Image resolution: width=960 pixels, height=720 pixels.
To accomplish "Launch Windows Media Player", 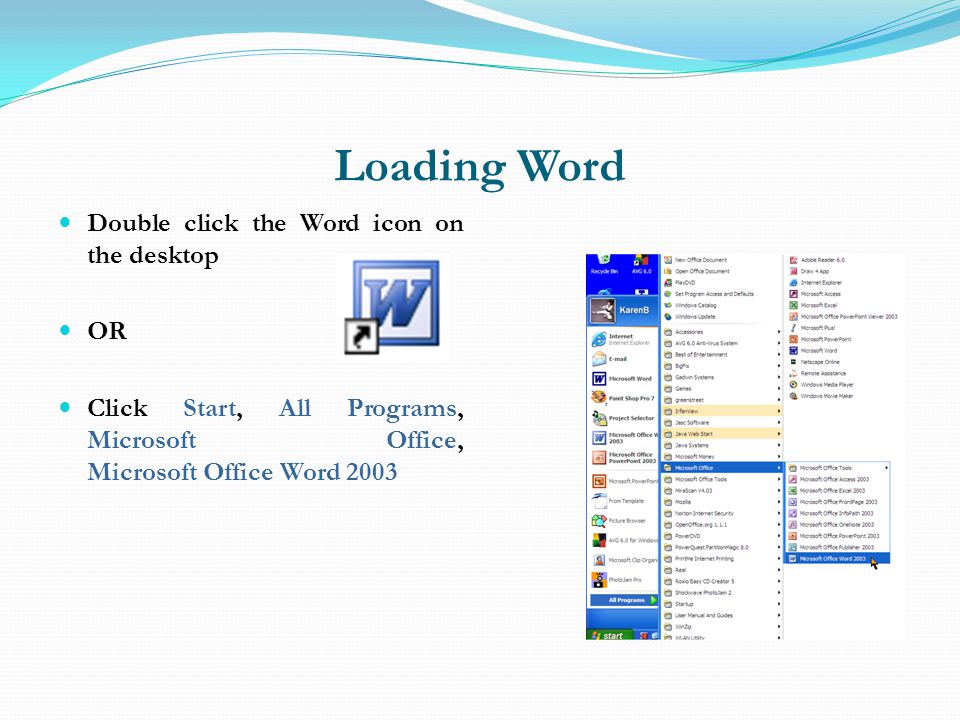I will coord(822,384).
